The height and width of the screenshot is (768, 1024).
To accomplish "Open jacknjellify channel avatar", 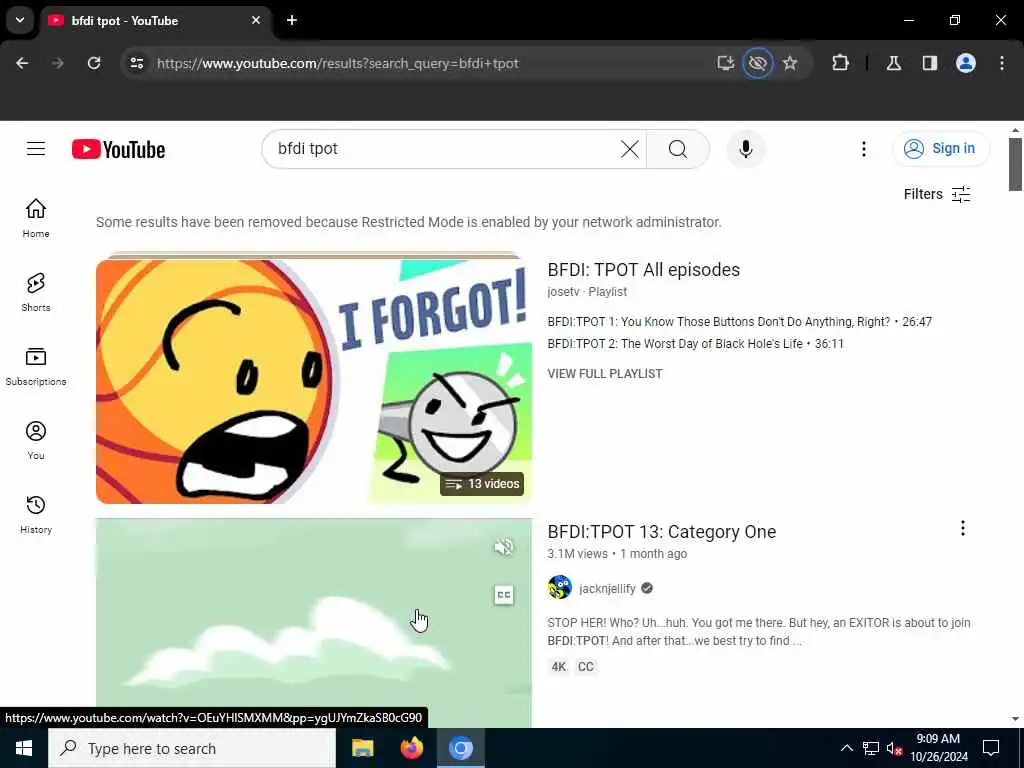I will (x=560, y=588).
